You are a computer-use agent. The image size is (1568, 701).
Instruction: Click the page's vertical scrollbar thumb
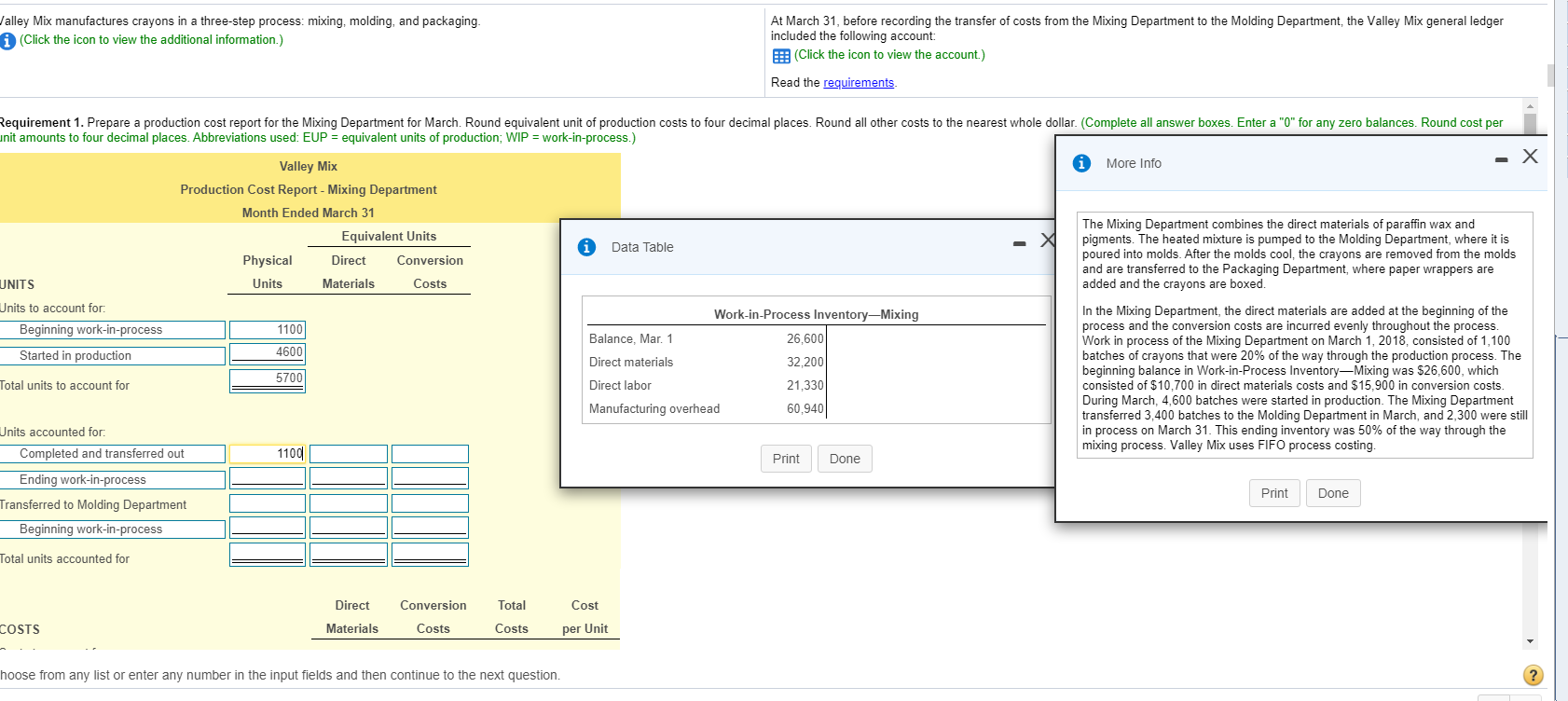click(x=1551, y=75)
